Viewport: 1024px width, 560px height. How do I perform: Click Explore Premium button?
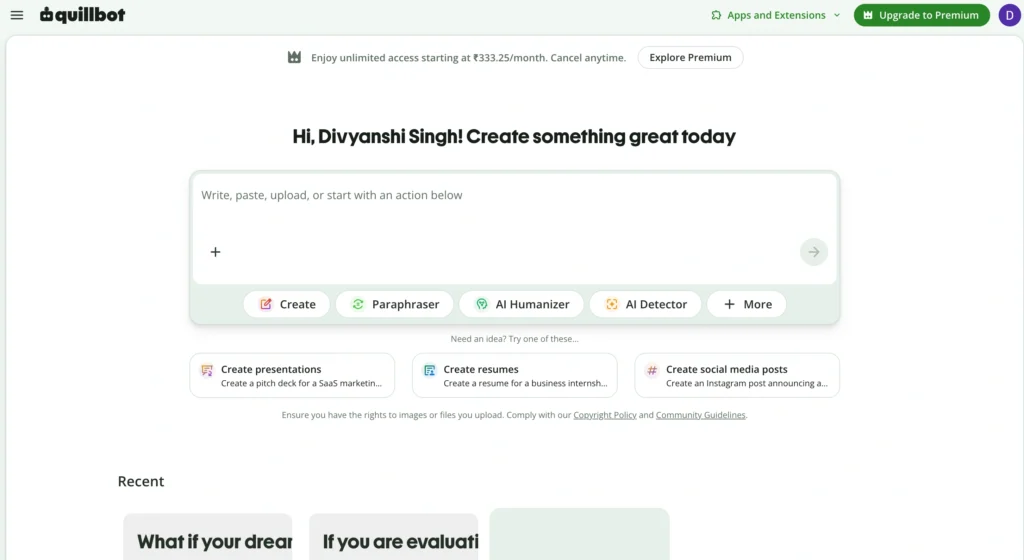(690, 57)
